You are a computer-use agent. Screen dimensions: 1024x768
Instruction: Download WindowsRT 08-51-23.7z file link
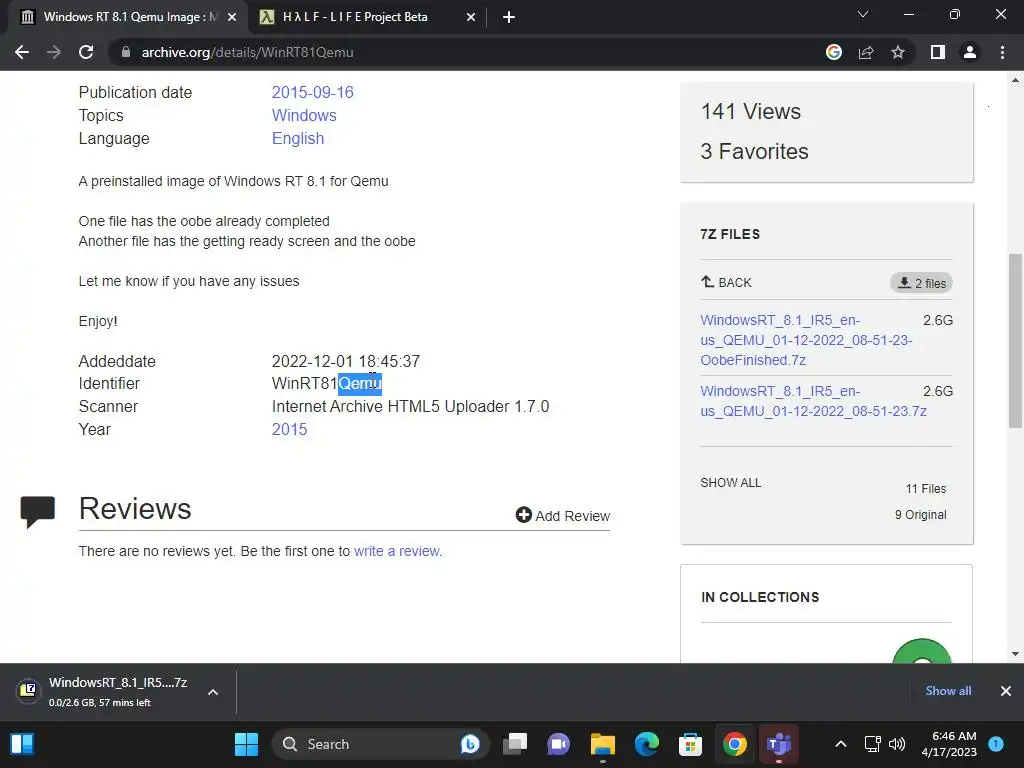click(x=813, y=401)
